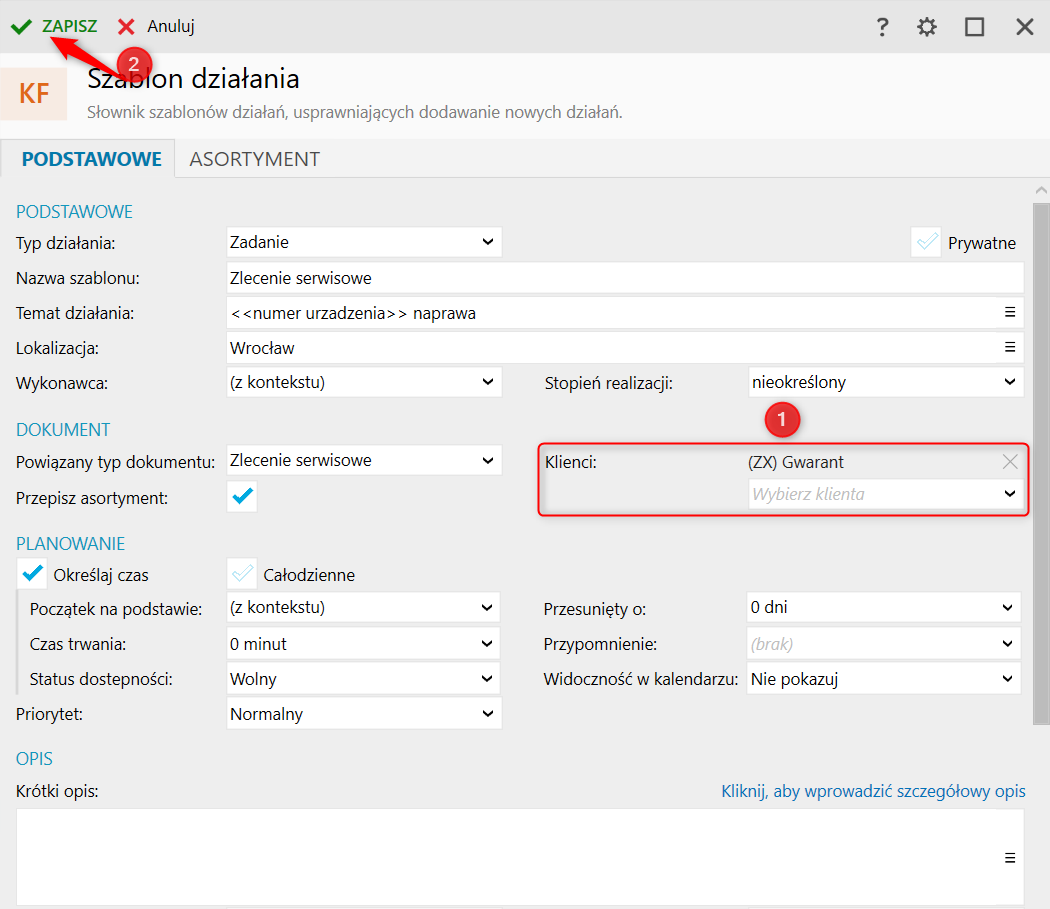Open the Krótki opis field menu icon
The width and height of the screenshot is (1050, 909).
point(1010,858)
